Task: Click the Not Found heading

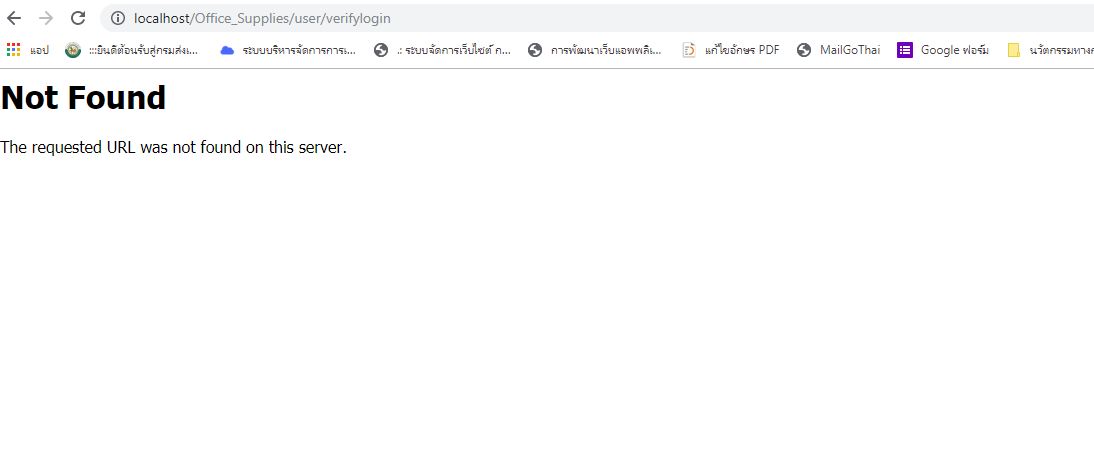Action: (84, 98)
